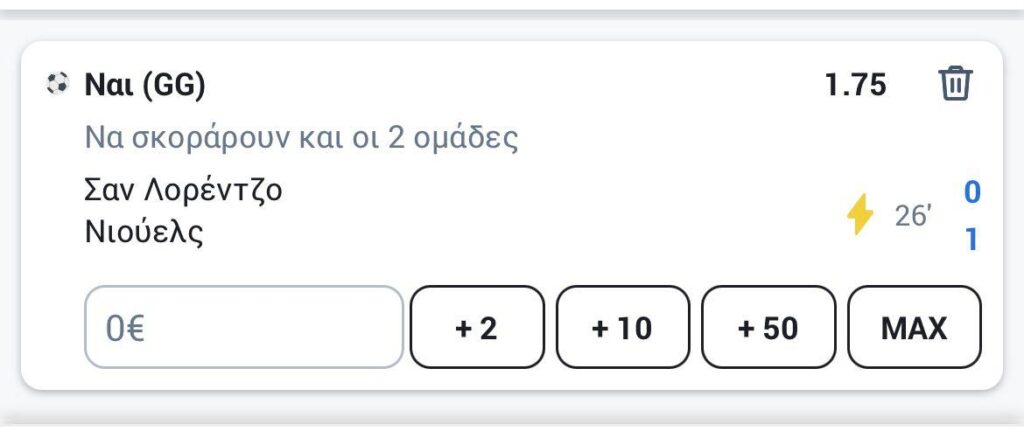
Task: Add 2 euros with the + 2 button
Action: [x=477, y=327]
